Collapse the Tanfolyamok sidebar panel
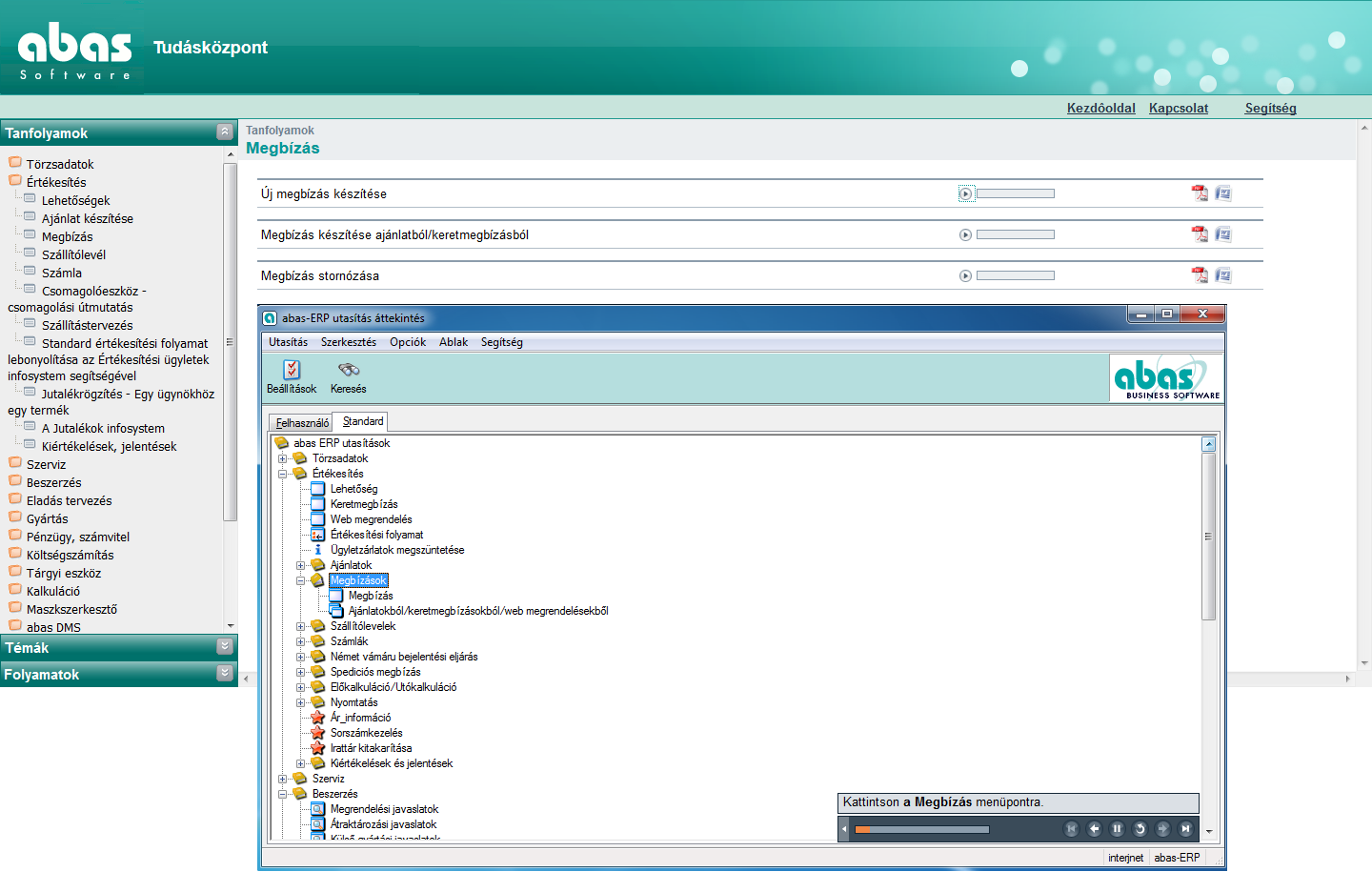The height and width of the screenshot is (872, 1372). pos(225,132)
